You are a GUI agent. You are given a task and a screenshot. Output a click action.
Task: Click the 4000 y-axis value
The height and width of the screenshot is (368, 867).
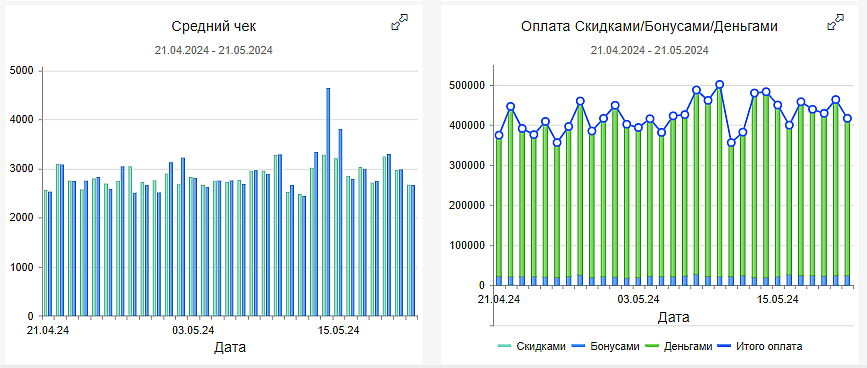[23, 119]
